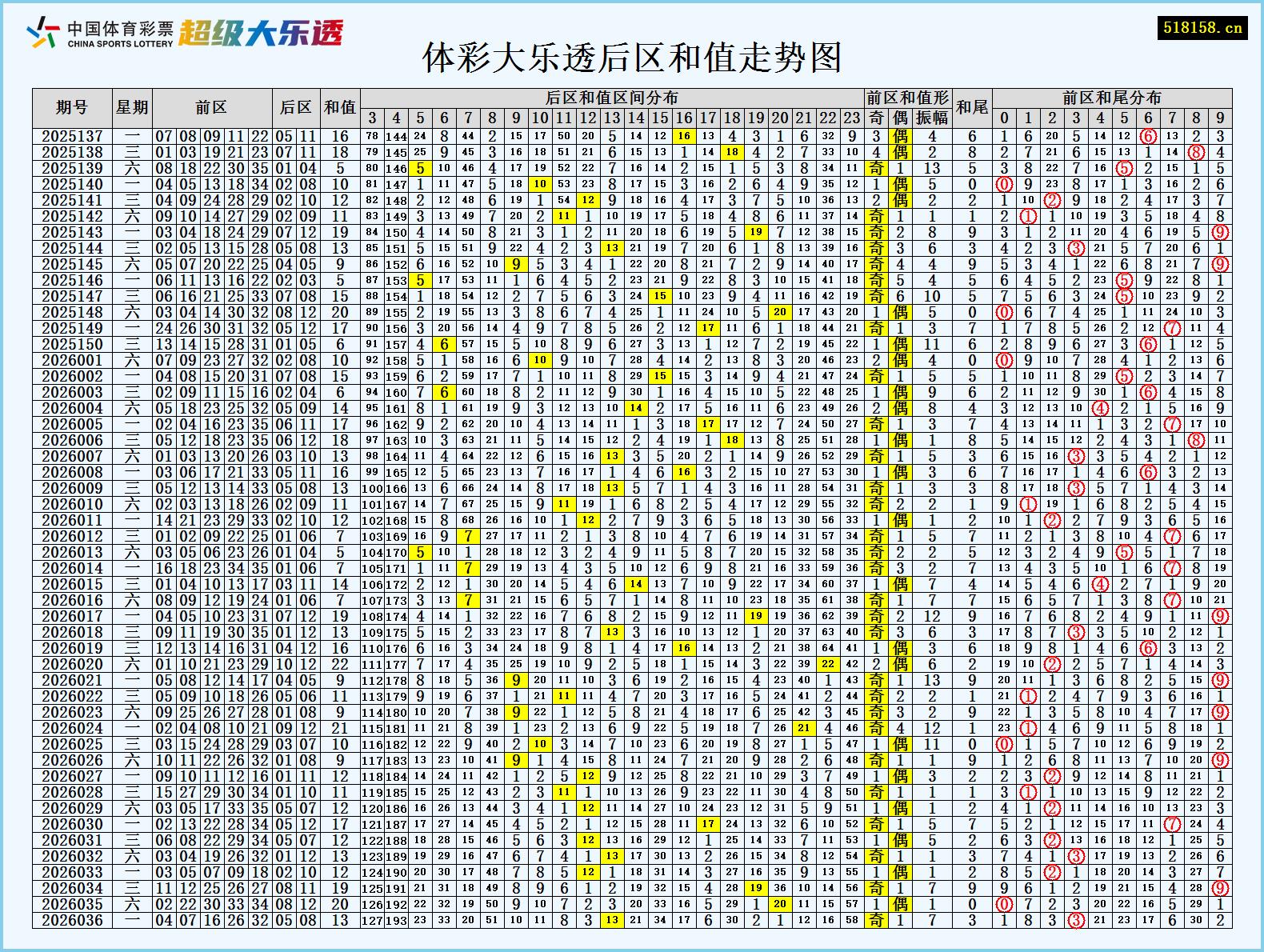The width and height of the screenshot is (1264, 952).
Task: Select issue number 2026025 row label
Action: (72, 744)
